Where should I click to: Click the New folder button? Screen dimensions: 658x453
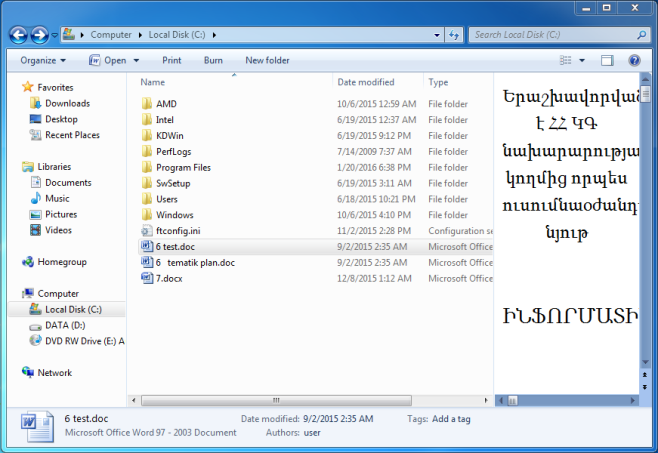click(x=267, y=60)
